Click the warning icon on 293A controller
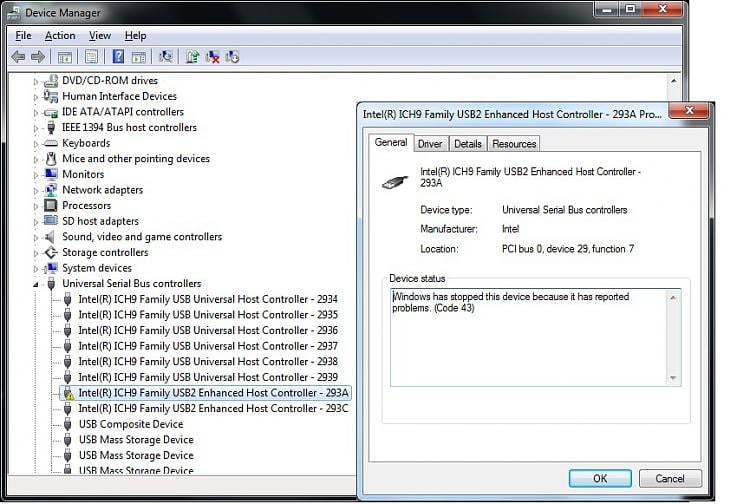 pyautogui.click(x=70, y=396)
